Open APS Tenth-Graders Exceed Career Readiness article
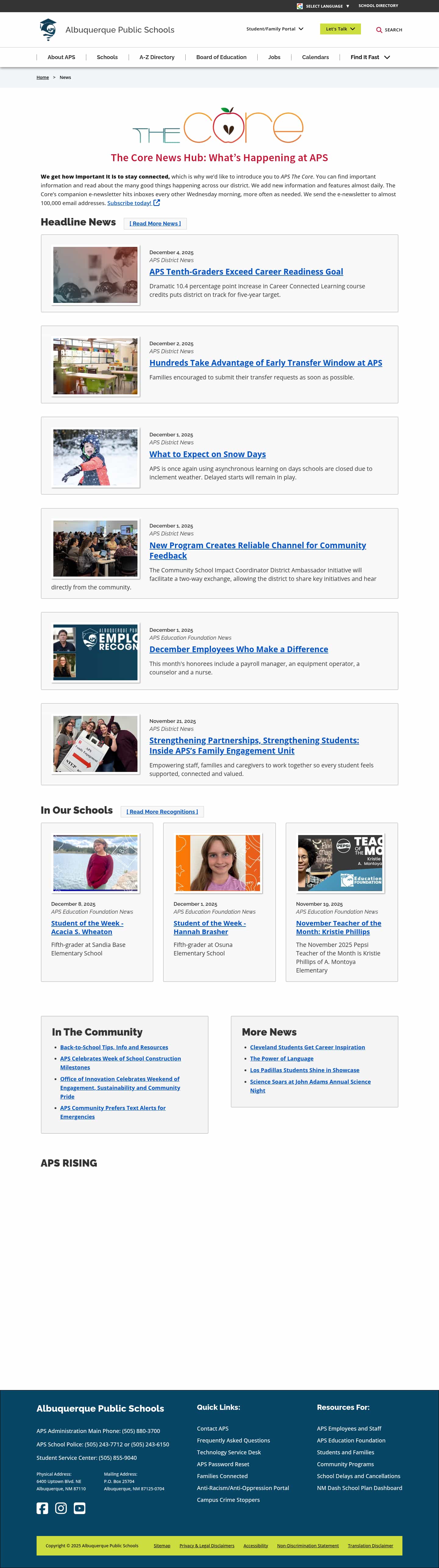Screen dimensions: 439x1568 coord(246,272)
